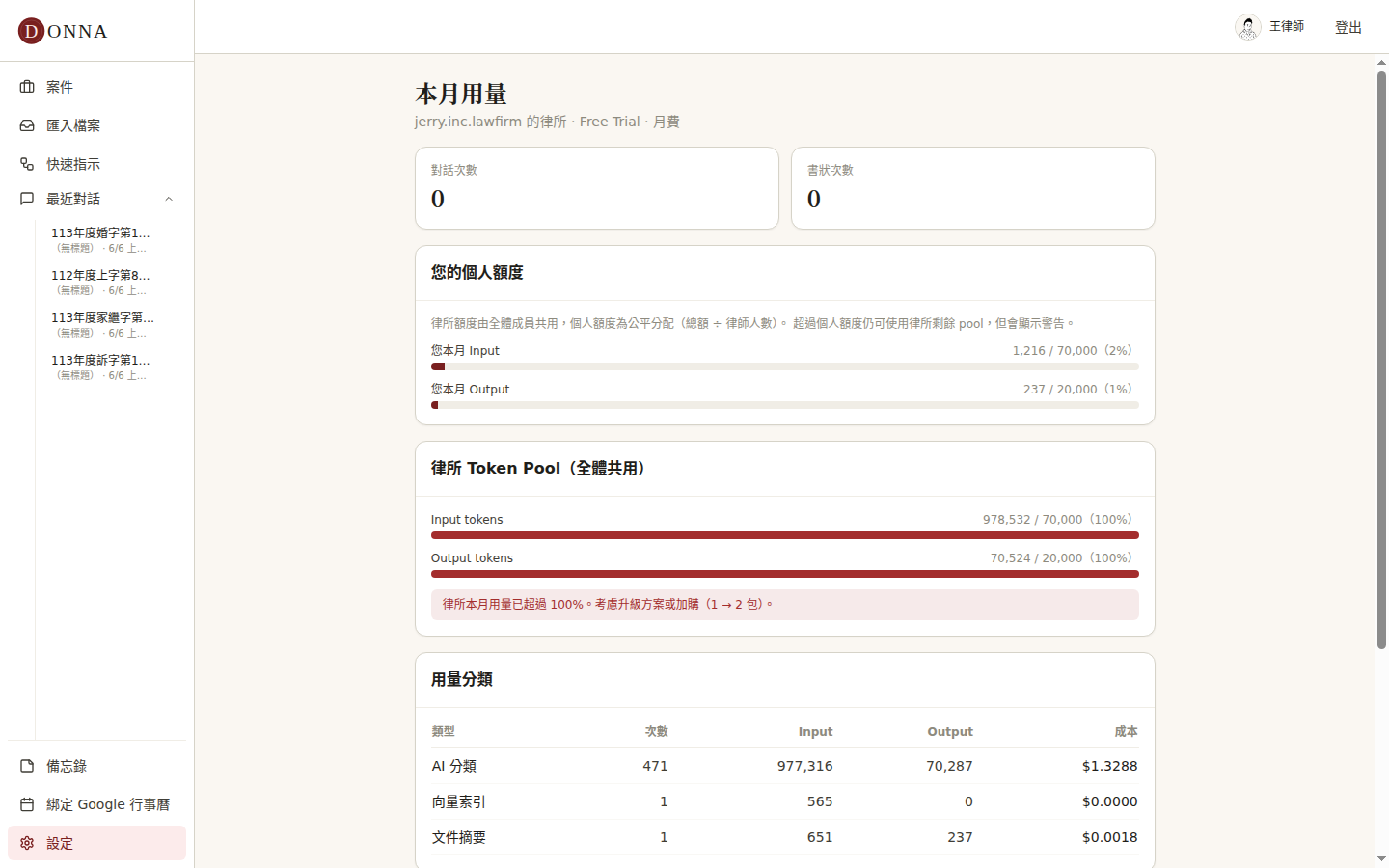Screen dimensions: 1389x868
Task: Click the calendar icon for Google 行事曆
Action: pos(27,804)
